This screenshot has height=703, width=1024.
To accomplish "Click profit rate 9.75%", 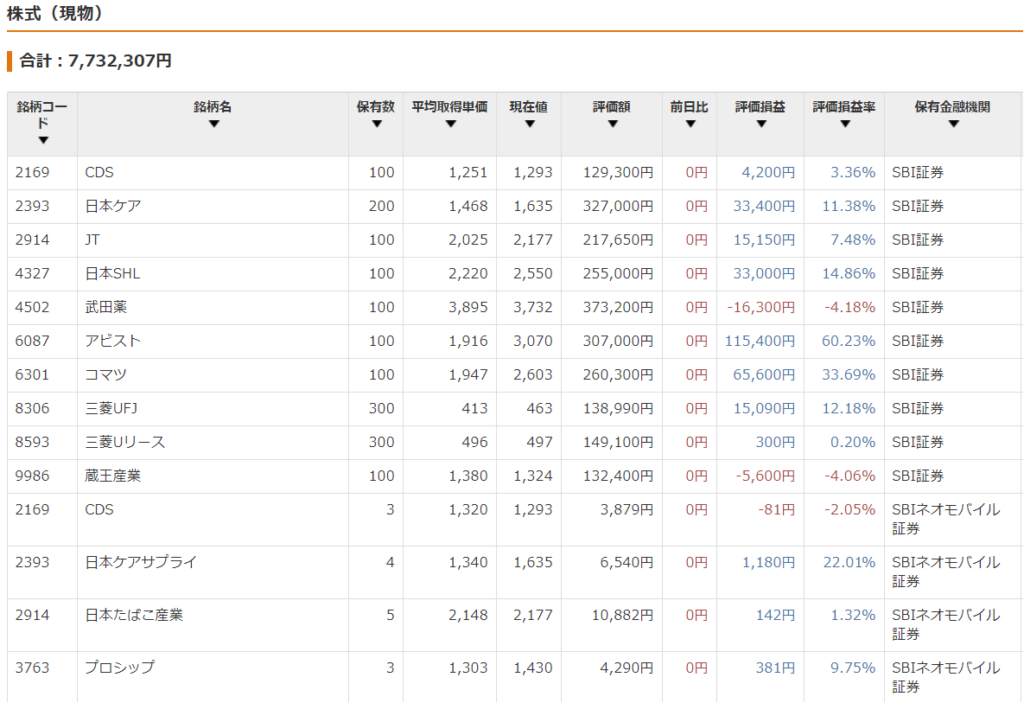I will [853, 668].
